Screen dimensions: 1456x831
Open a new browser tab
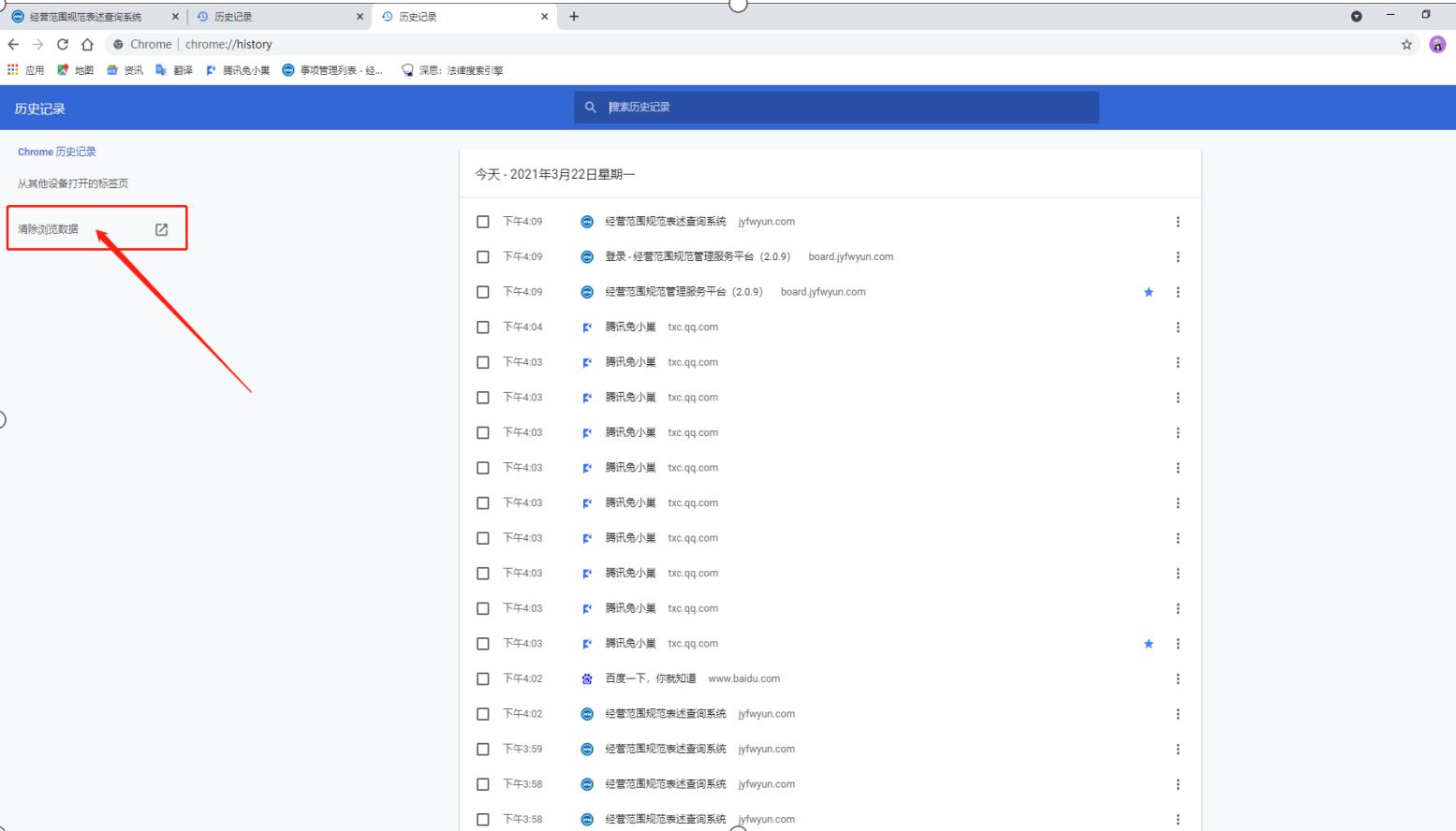click(x=574, y=16)
